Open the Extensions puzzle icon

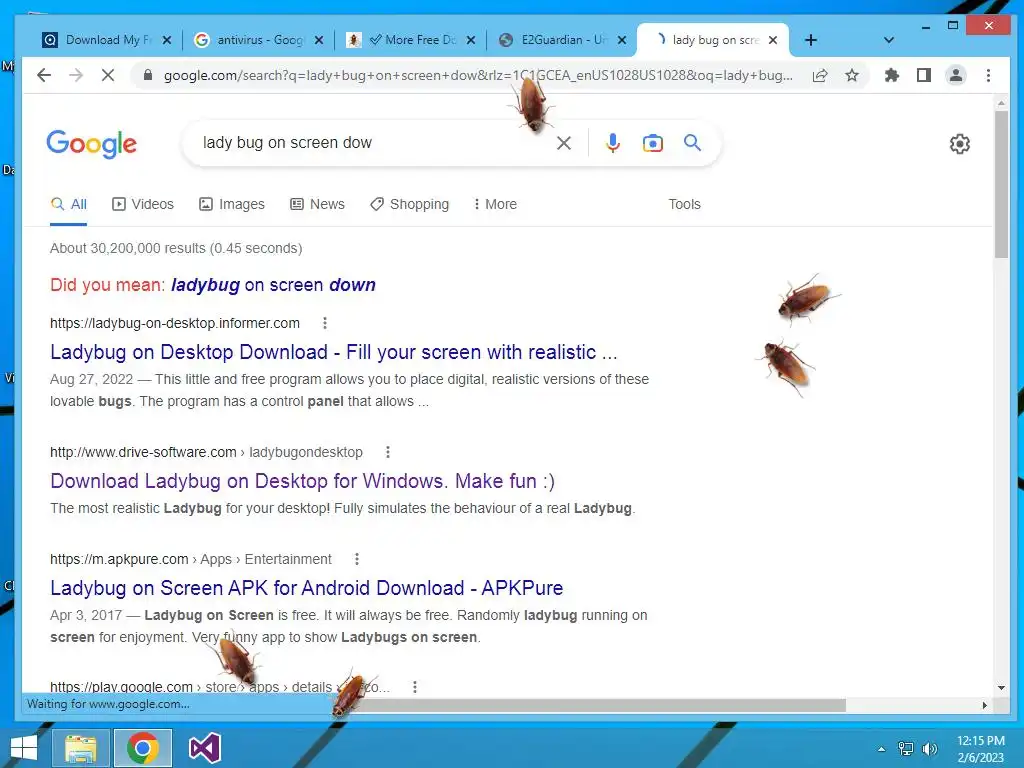[891, 75]
